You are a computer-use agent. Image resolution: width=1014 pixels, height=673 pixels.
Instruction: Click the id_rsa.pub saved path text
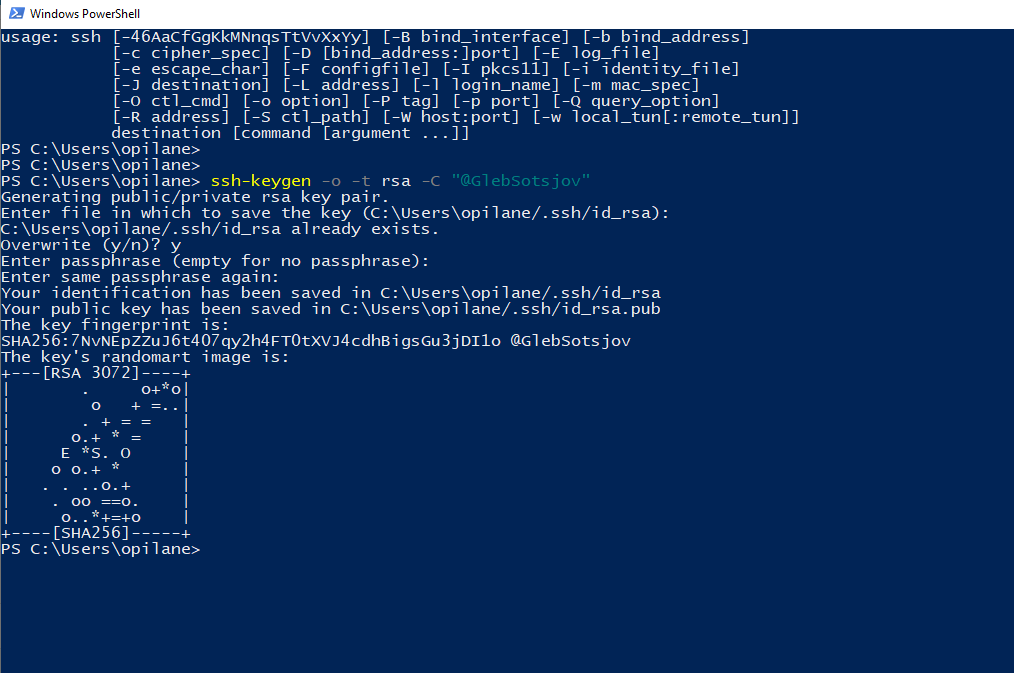click(500, 309)
